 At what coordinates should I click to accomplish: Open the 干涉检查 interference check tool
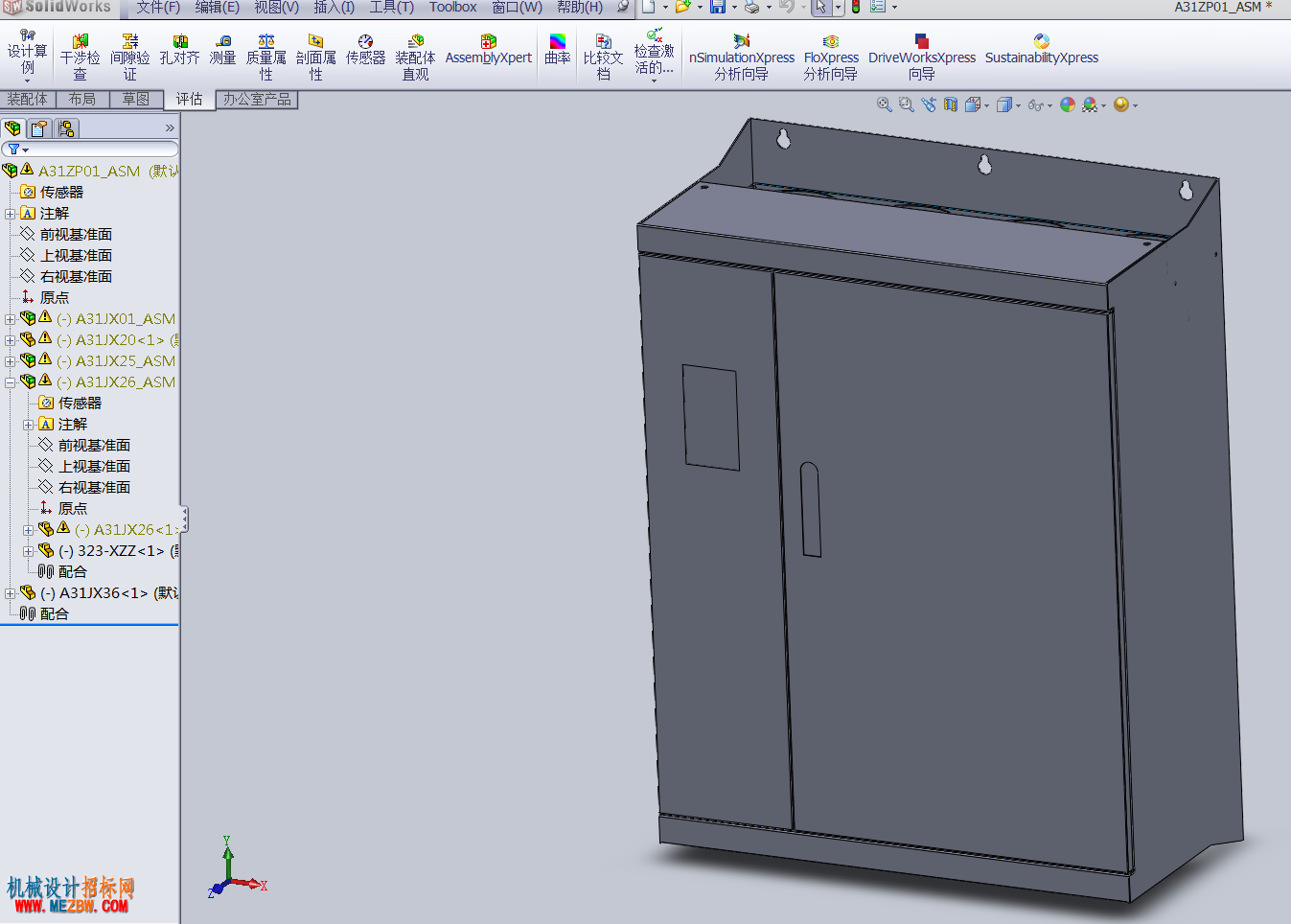tap(81, 58)
